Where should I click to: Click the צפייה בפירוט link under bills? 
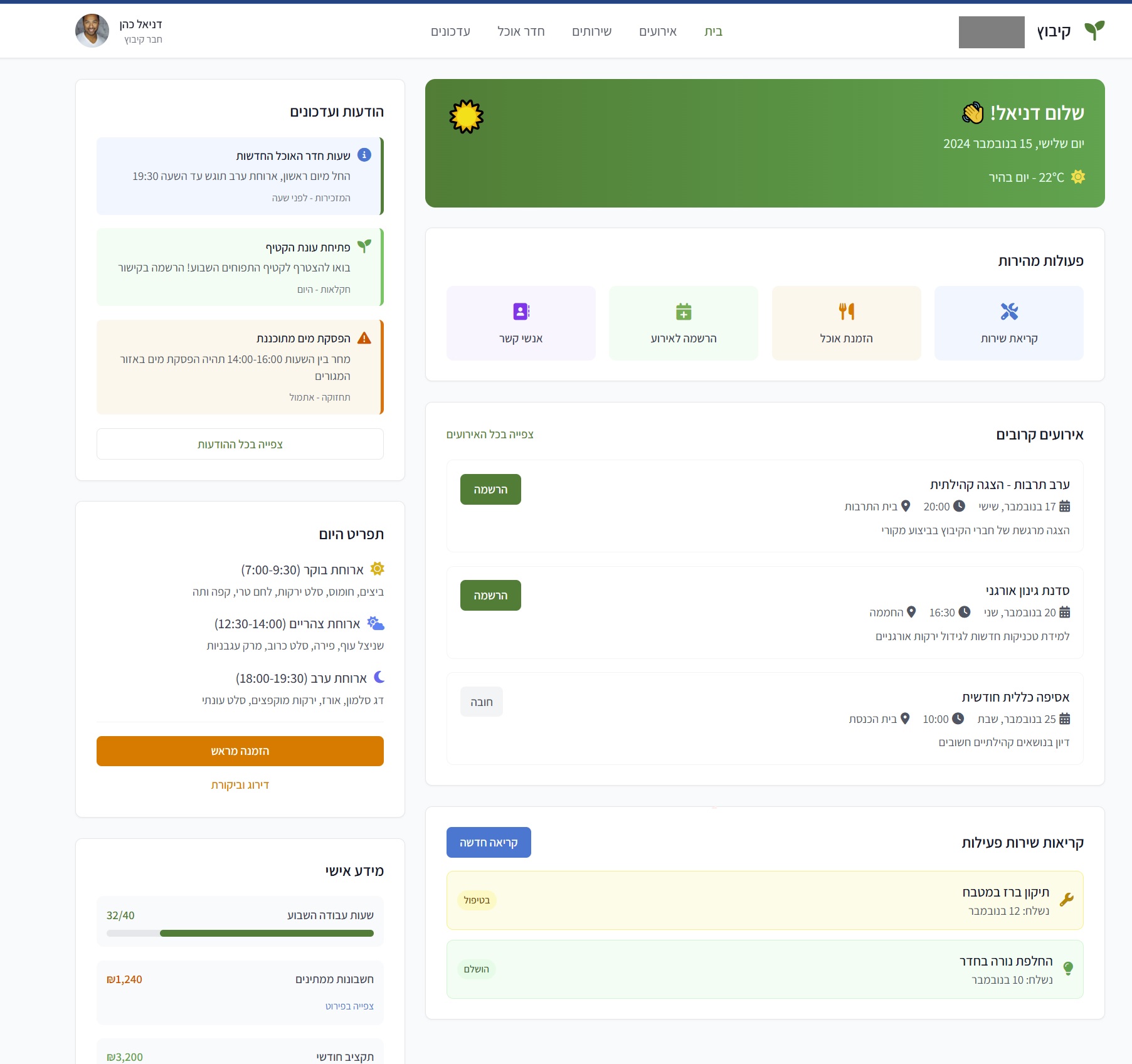[x=349, y=1006]
